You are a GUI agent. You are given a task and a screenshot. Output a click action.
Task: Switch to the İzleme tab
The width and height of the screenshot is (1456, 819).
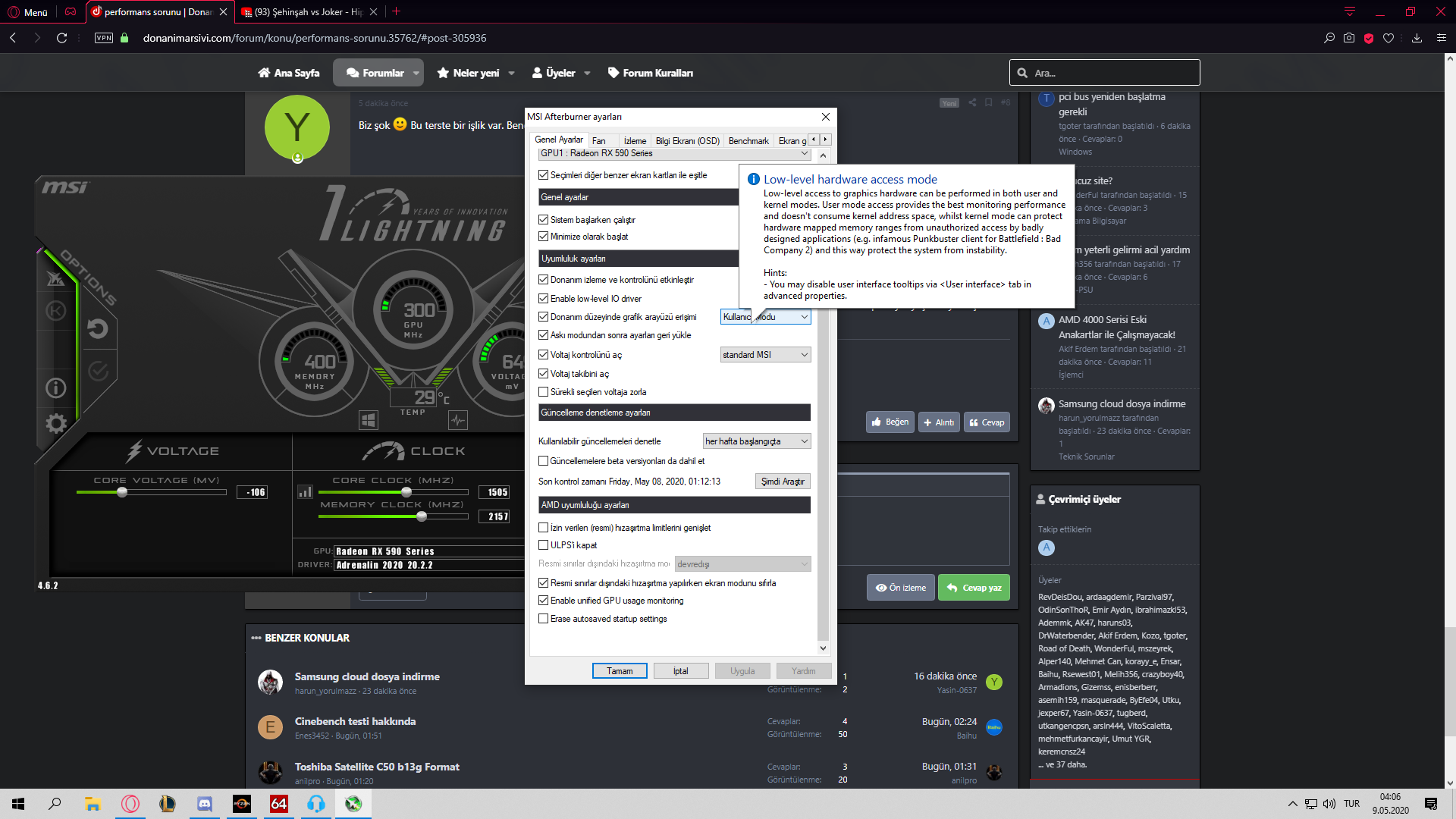[635, 141]
